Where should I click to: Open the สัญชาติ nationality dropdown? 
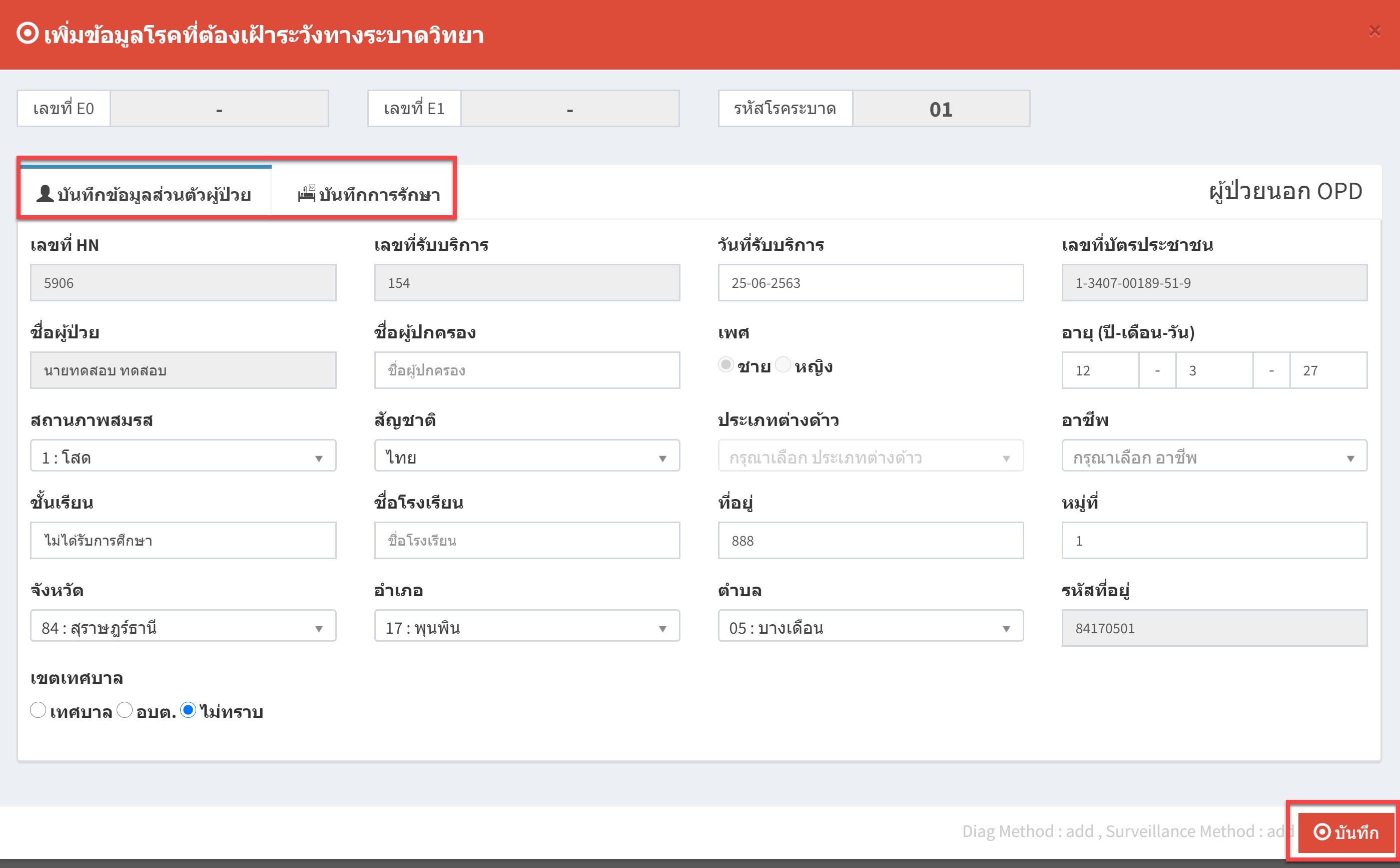(x=527, y=456)
